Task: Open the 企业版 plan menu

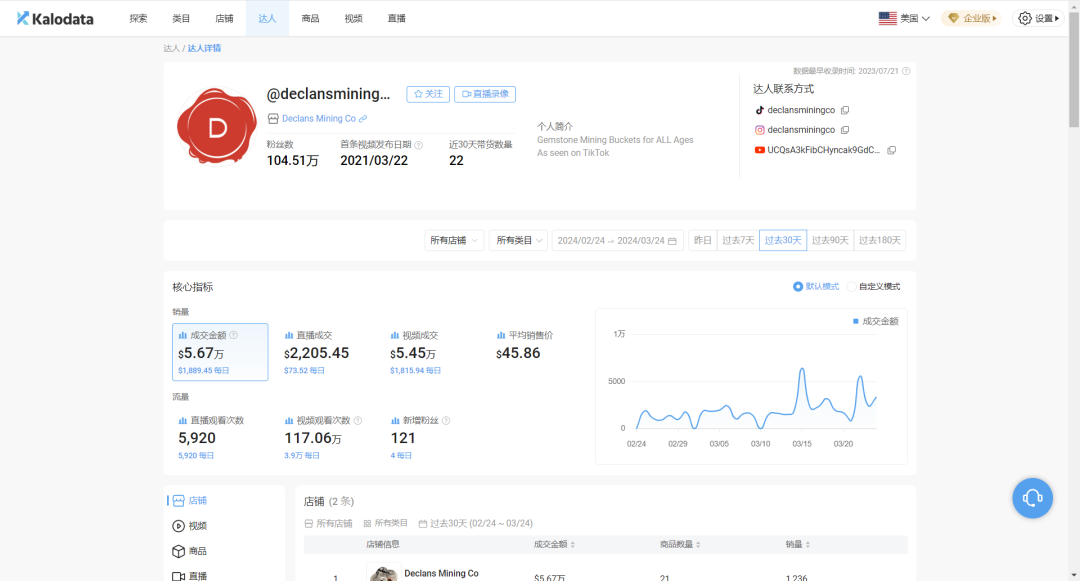Action: (x=972, y=19)
